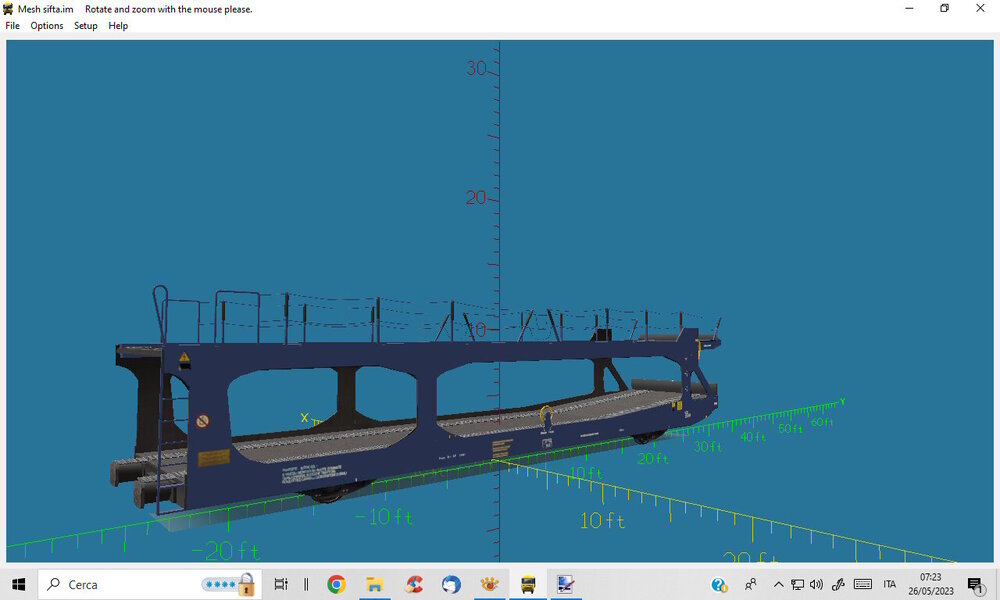Open the XnView eye icon app in taskbar

coord(489,584)
